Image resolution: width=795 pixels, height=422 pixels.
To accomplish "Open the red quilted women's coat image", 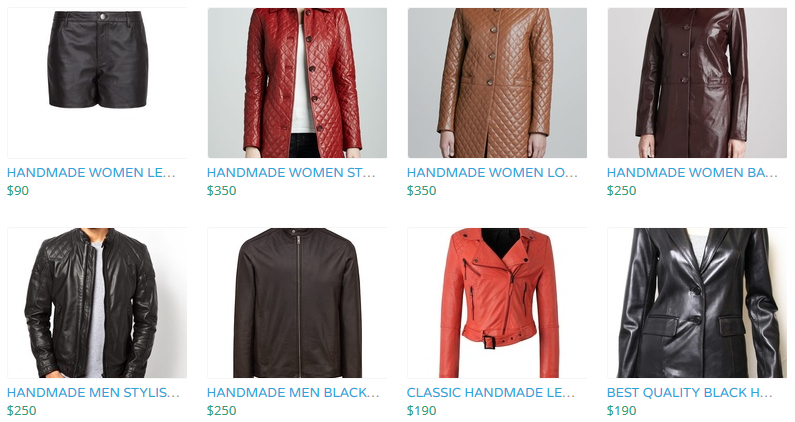I will pos(297,83).
